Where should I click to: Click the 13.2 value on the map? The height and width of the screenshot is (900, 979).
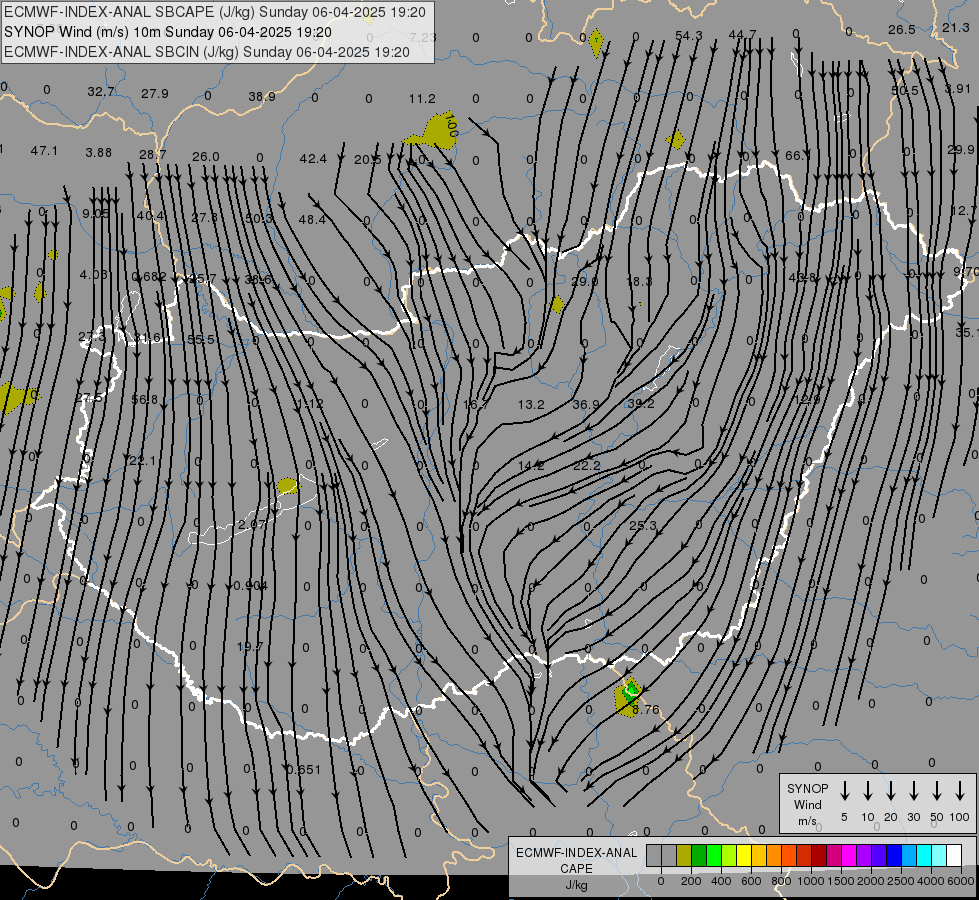[531, 405]
